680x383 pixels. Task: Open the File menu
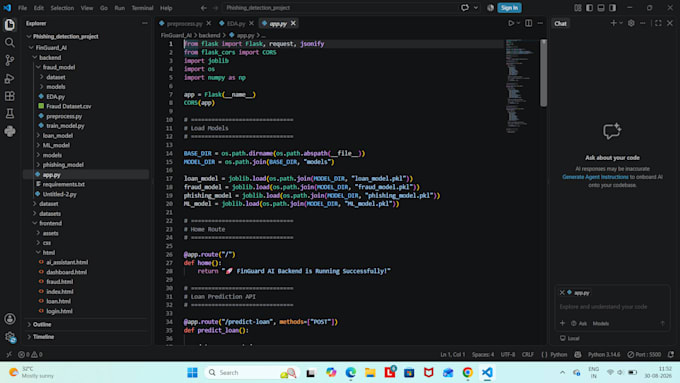(23, 8)
